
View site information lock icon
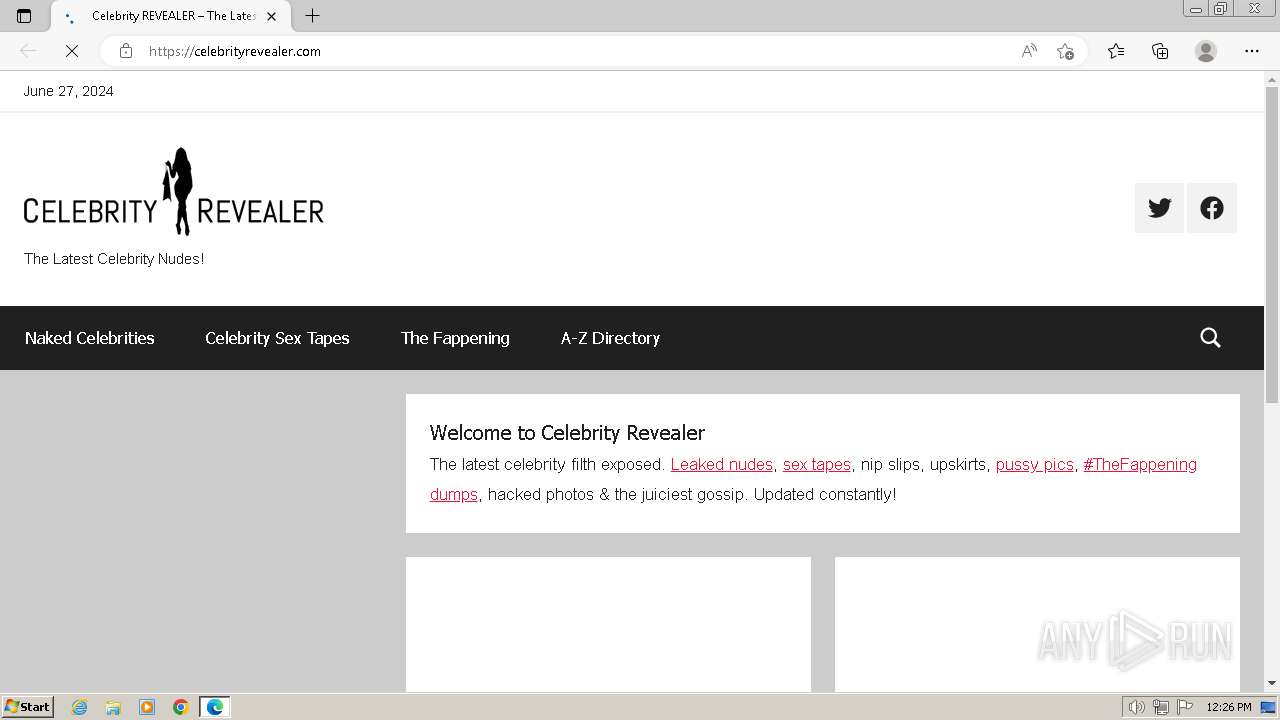(126, 51)
